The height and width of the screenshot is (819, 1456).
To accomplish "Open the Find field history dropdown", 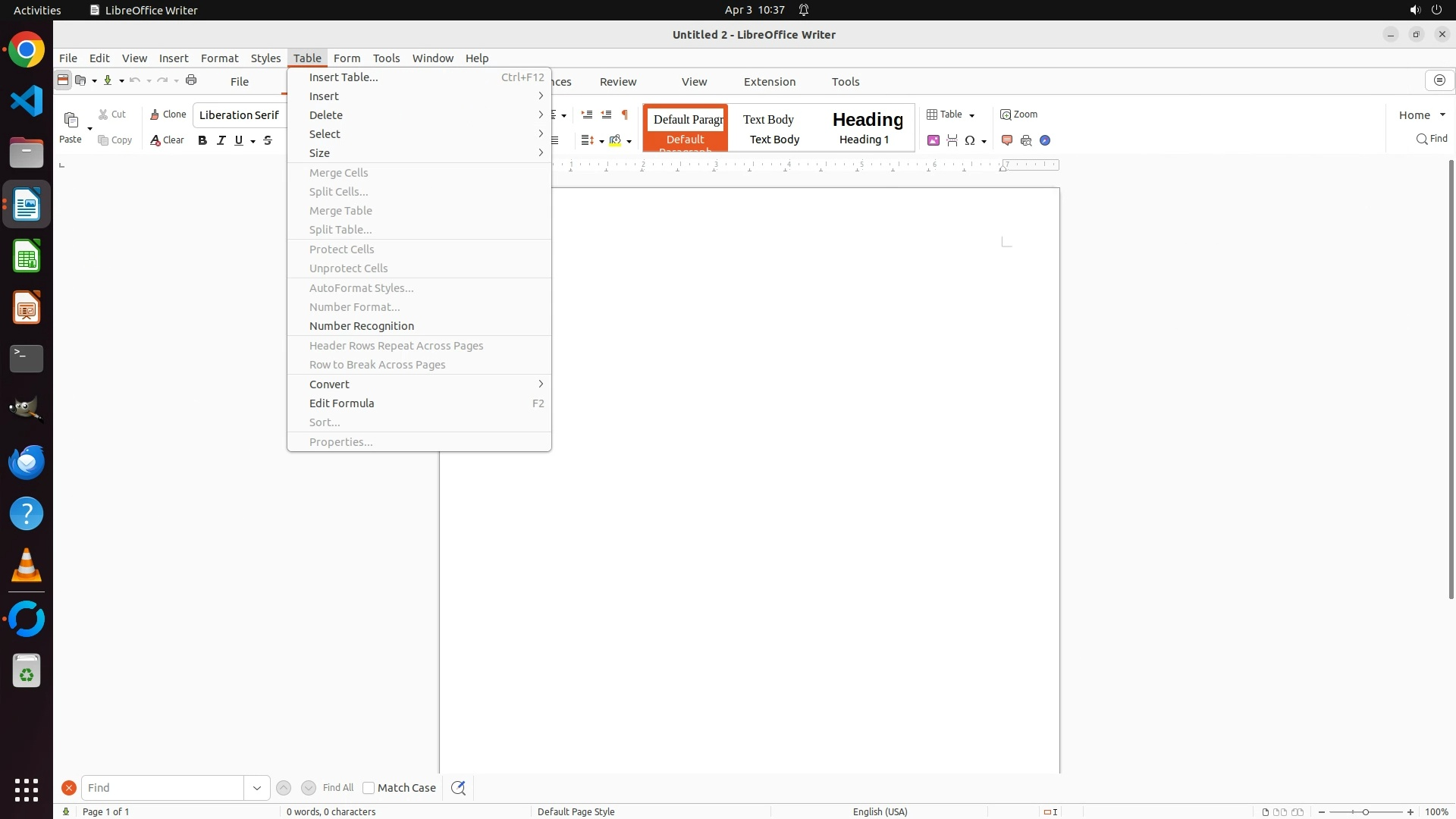I will coord(257,788).
